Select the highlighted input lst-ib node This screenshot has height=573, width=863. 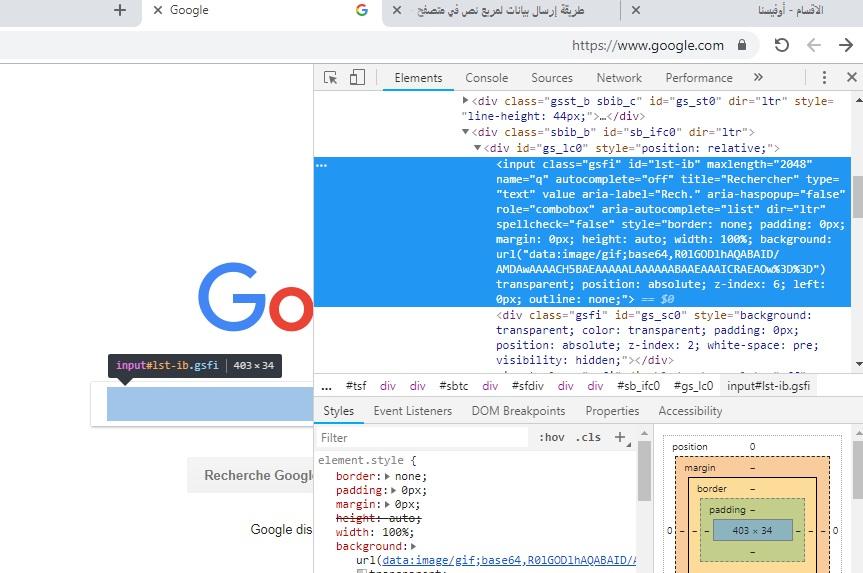[582, 232]
